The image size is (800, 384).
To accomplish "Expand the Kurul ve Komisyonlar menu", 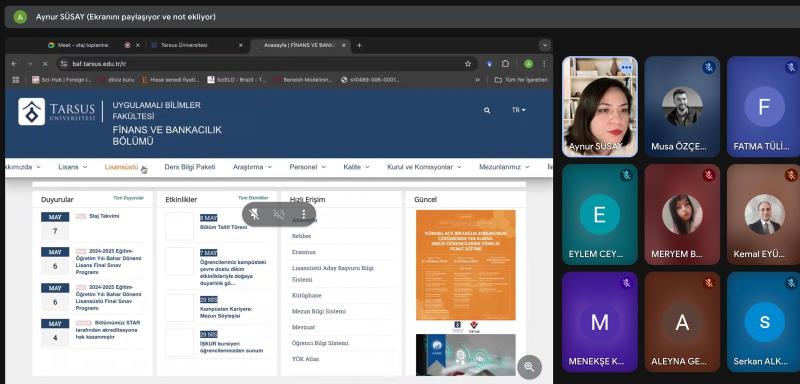I will [x=424, y=167].
